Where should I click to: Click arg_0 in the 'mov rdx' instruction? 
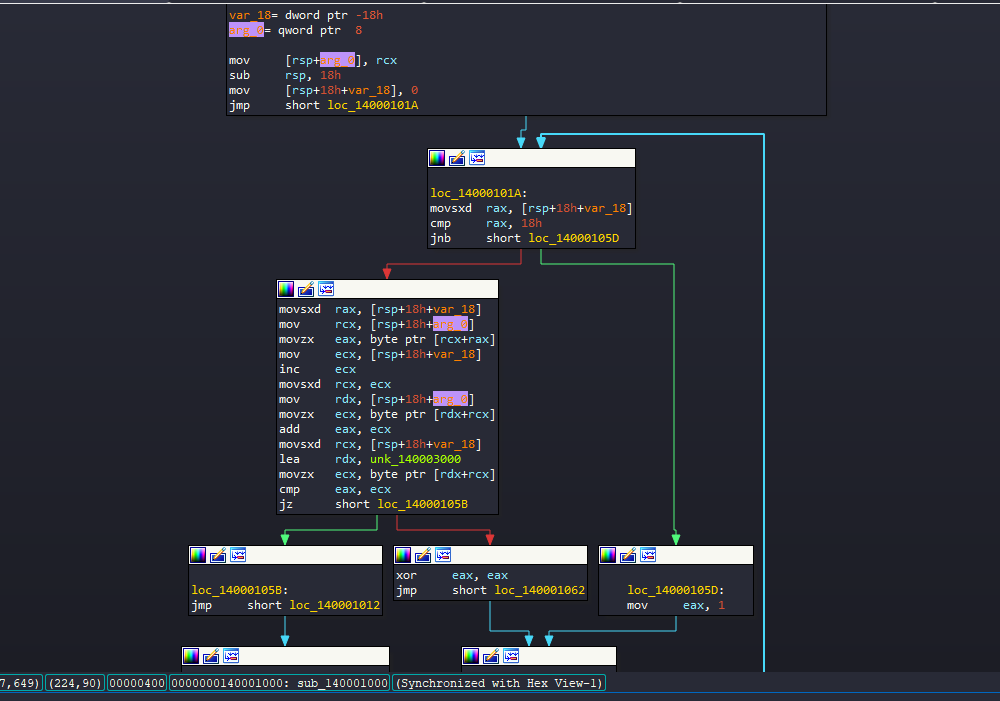pyautogui.click(x=450, y=399)
